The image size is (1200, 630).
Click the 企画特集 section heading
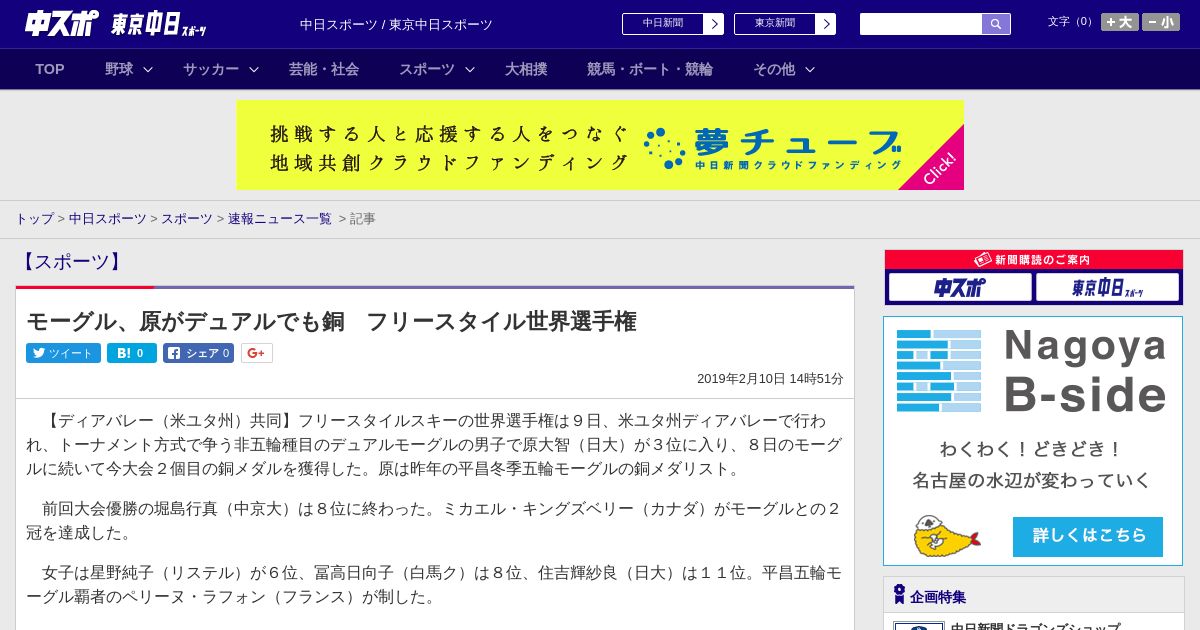(937, 596)
